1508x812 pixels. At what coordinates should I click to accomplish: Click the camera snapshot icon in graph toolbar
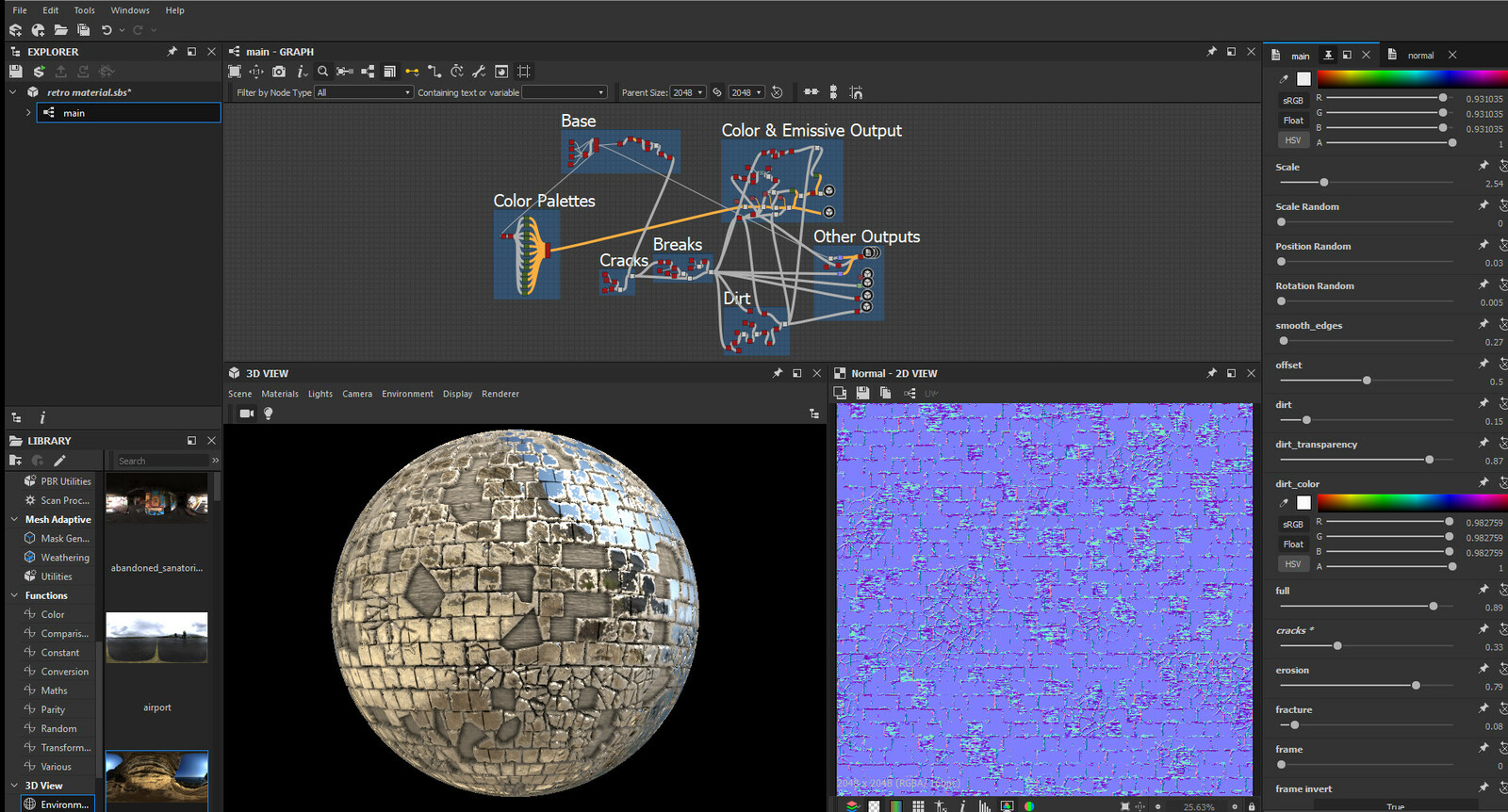click(279, 72)
